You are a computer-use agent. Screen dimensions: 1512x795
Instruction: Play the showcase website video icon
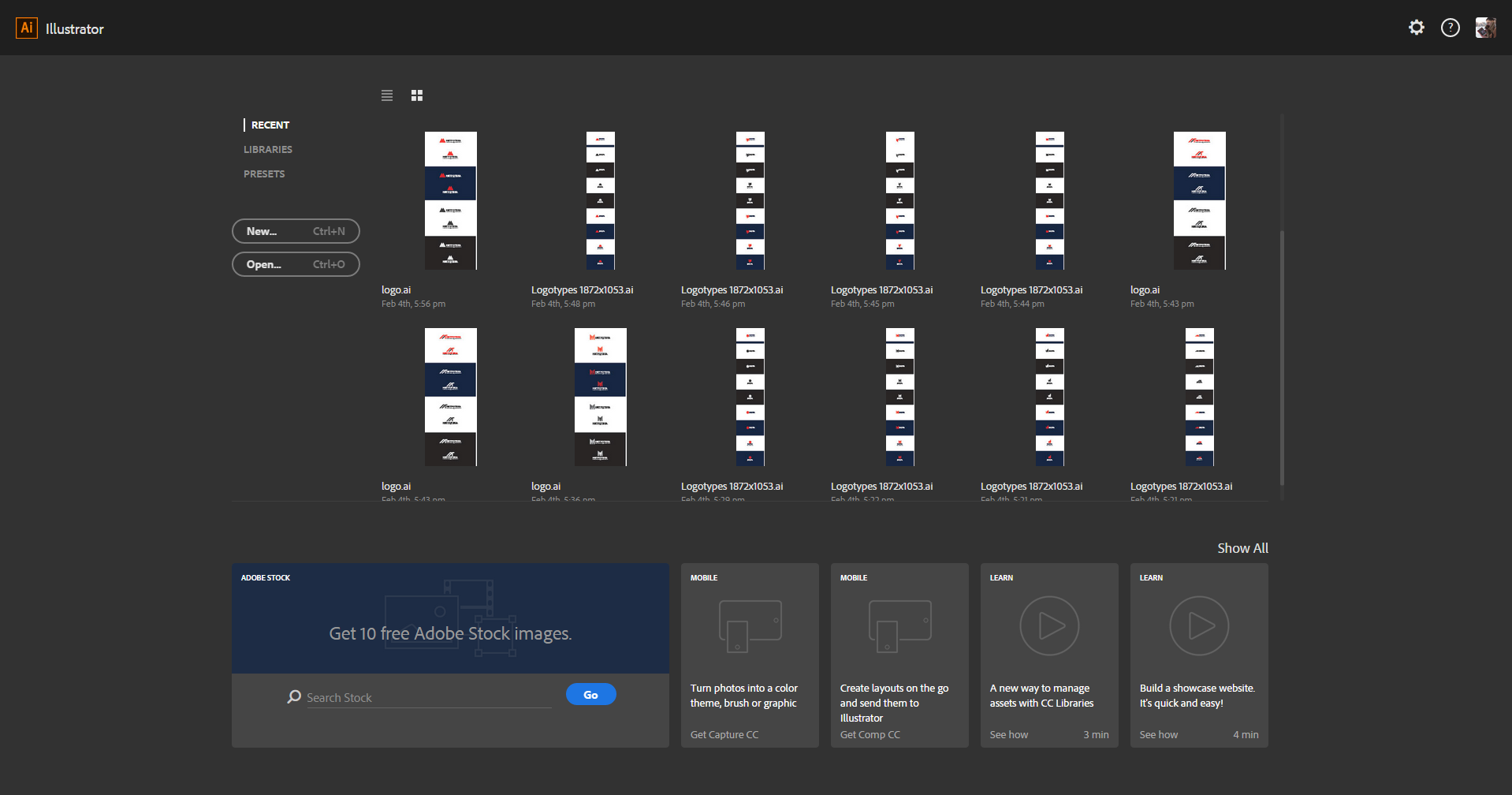pos(1199,625)
